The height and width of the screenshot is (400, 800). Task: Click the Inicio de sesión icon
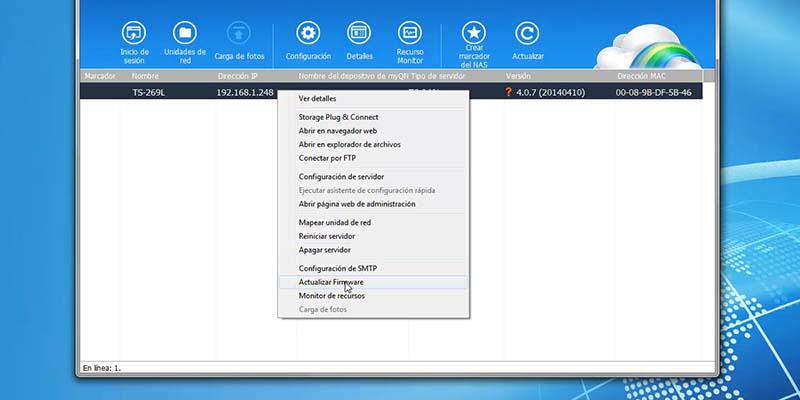pyautogui.click(x=134, y=33)
